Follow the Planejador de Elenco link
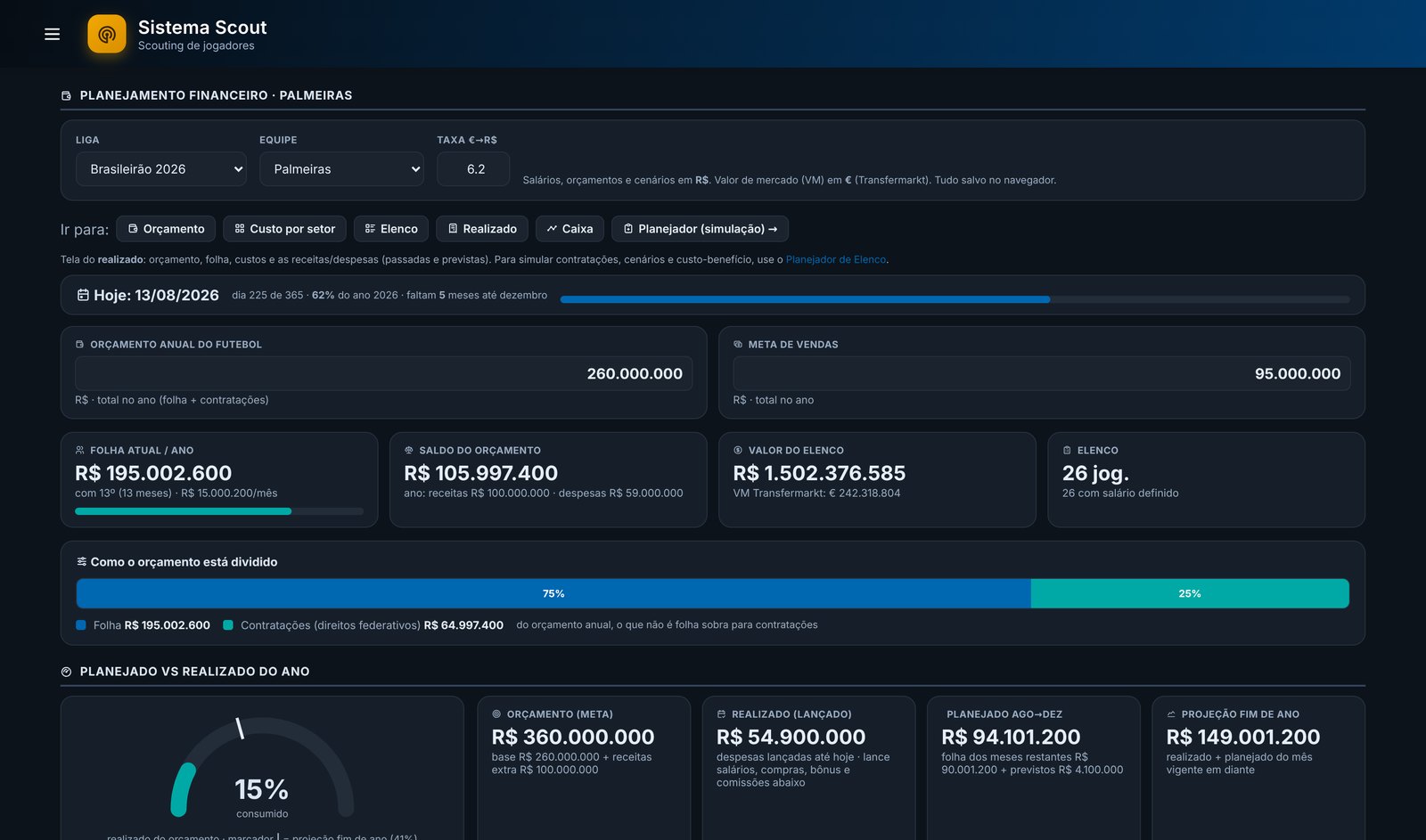 point(836,260)
